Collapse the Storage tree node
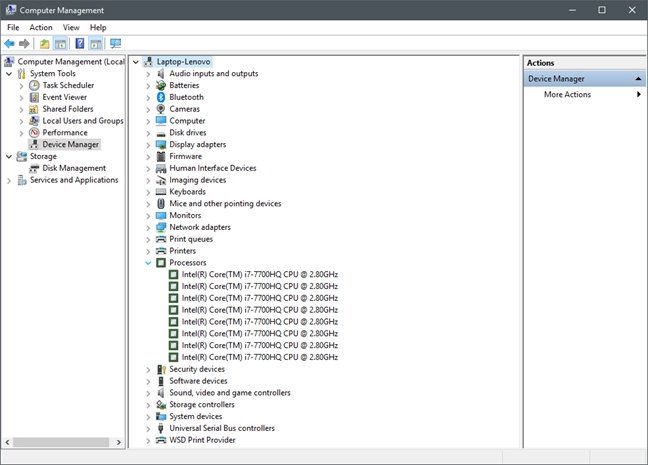The image size is (648, 465). 9,157
